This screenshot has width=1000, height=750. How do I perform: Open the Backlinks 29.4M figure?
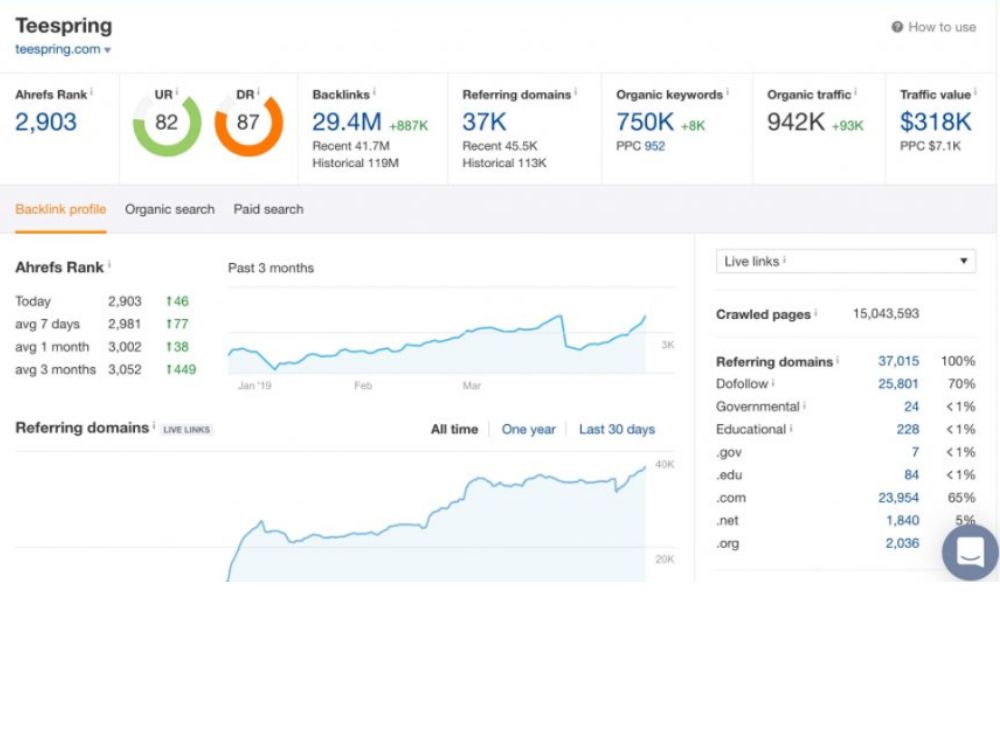[x=346, y=122]
